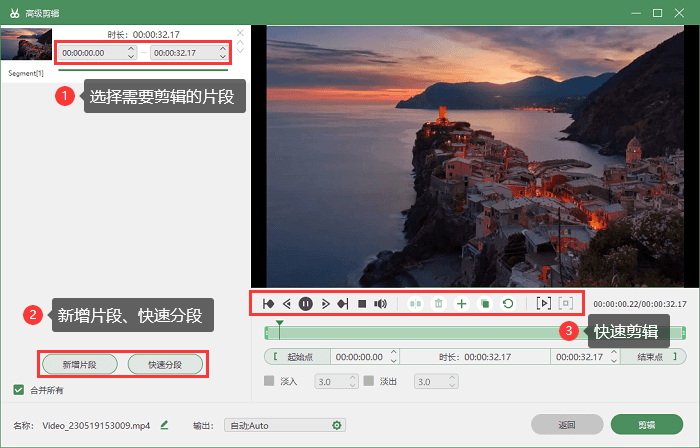The height and width of the screenshot is (448, 700).
Task: Enable the 淡出 fade-out checkbox
Action: (x=368, y=381)
